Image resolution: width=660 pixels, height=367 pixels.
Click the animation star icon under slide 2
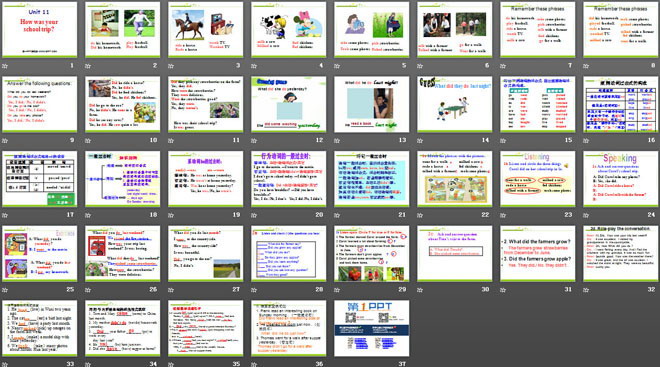[88, 66]
